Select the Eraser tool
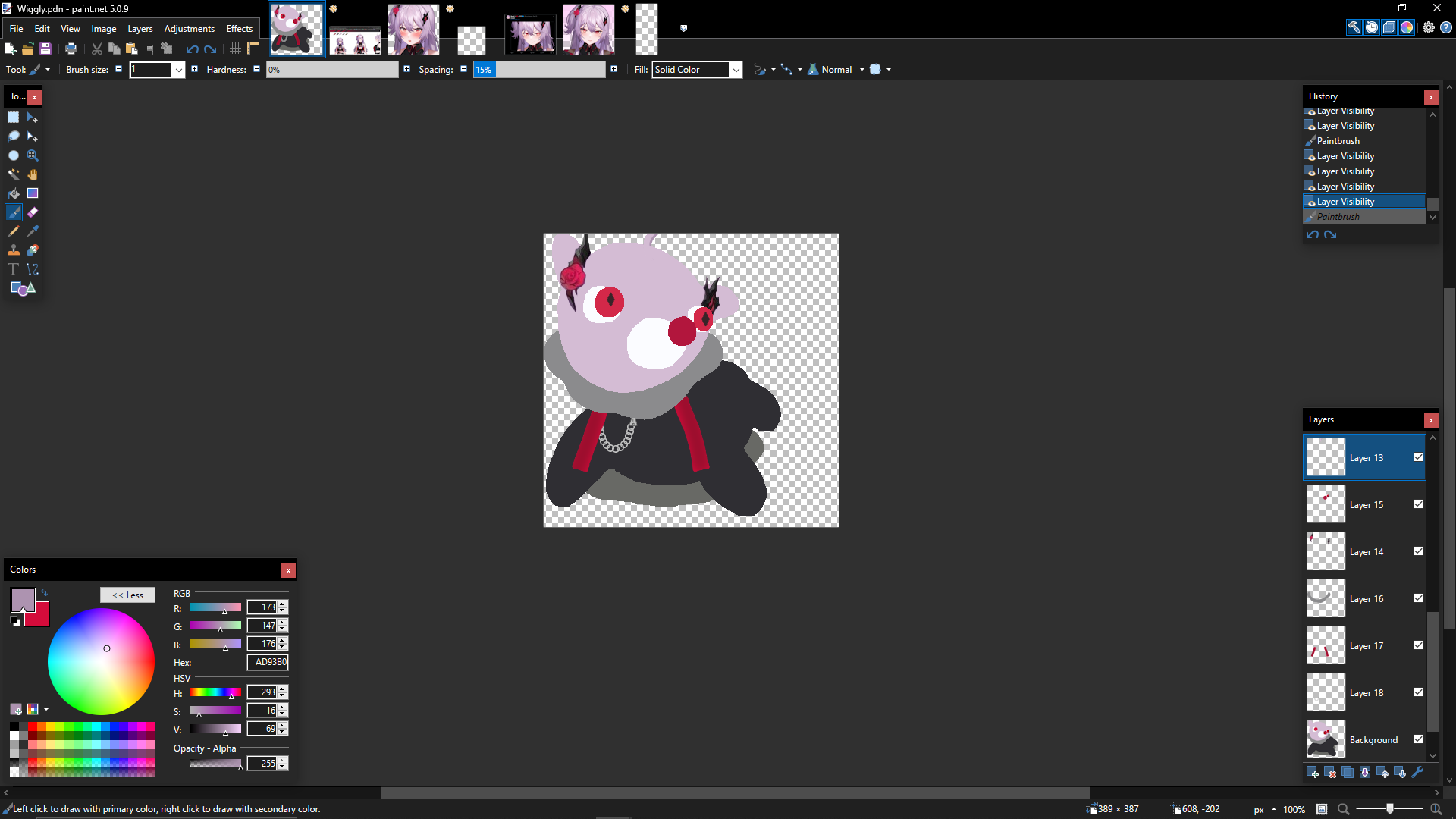This screenshot has height=819, width=1456. pos(33,212)
